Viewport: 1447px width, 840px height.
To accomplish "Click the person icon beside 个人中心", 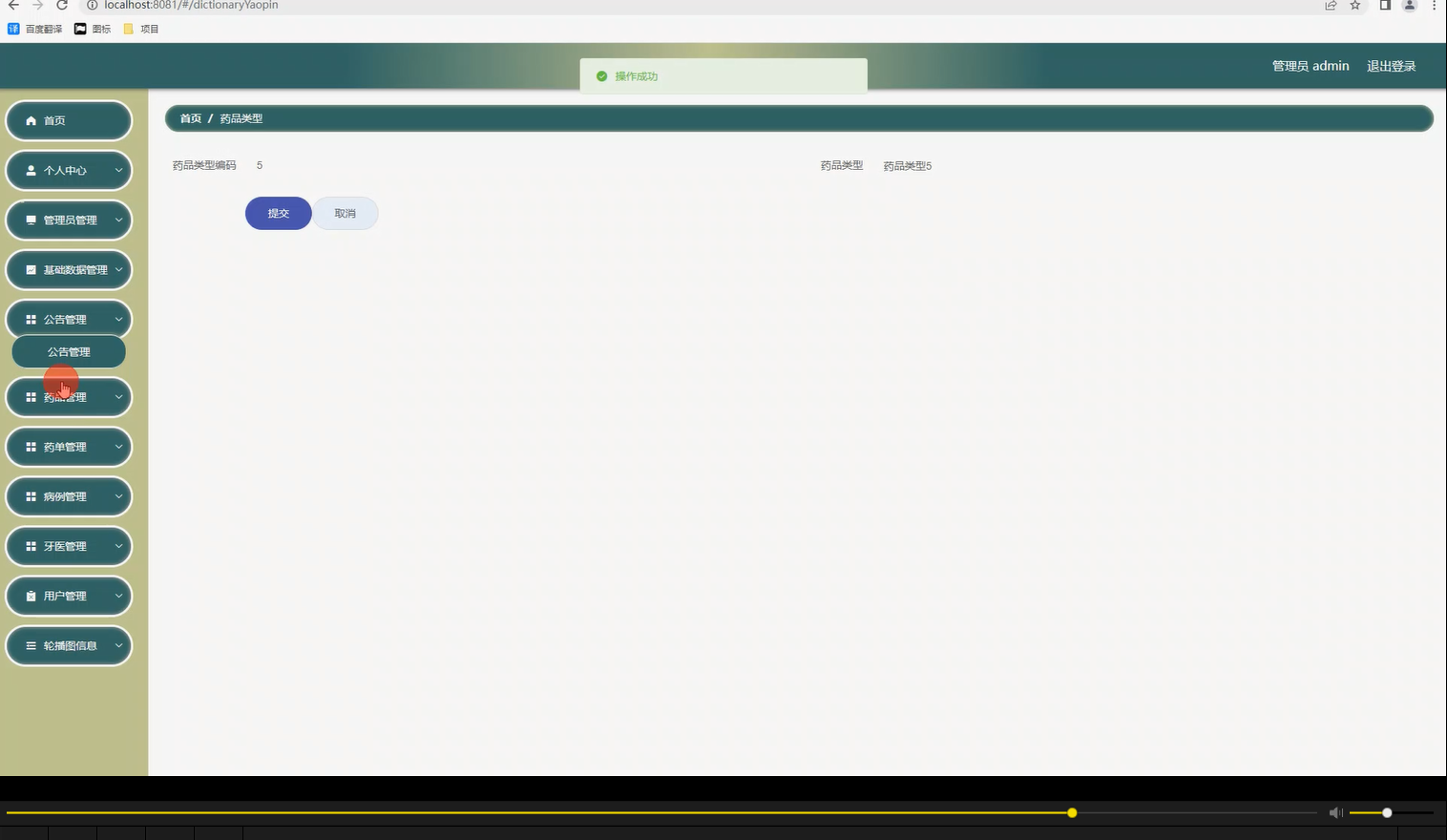I will (31, 171).
